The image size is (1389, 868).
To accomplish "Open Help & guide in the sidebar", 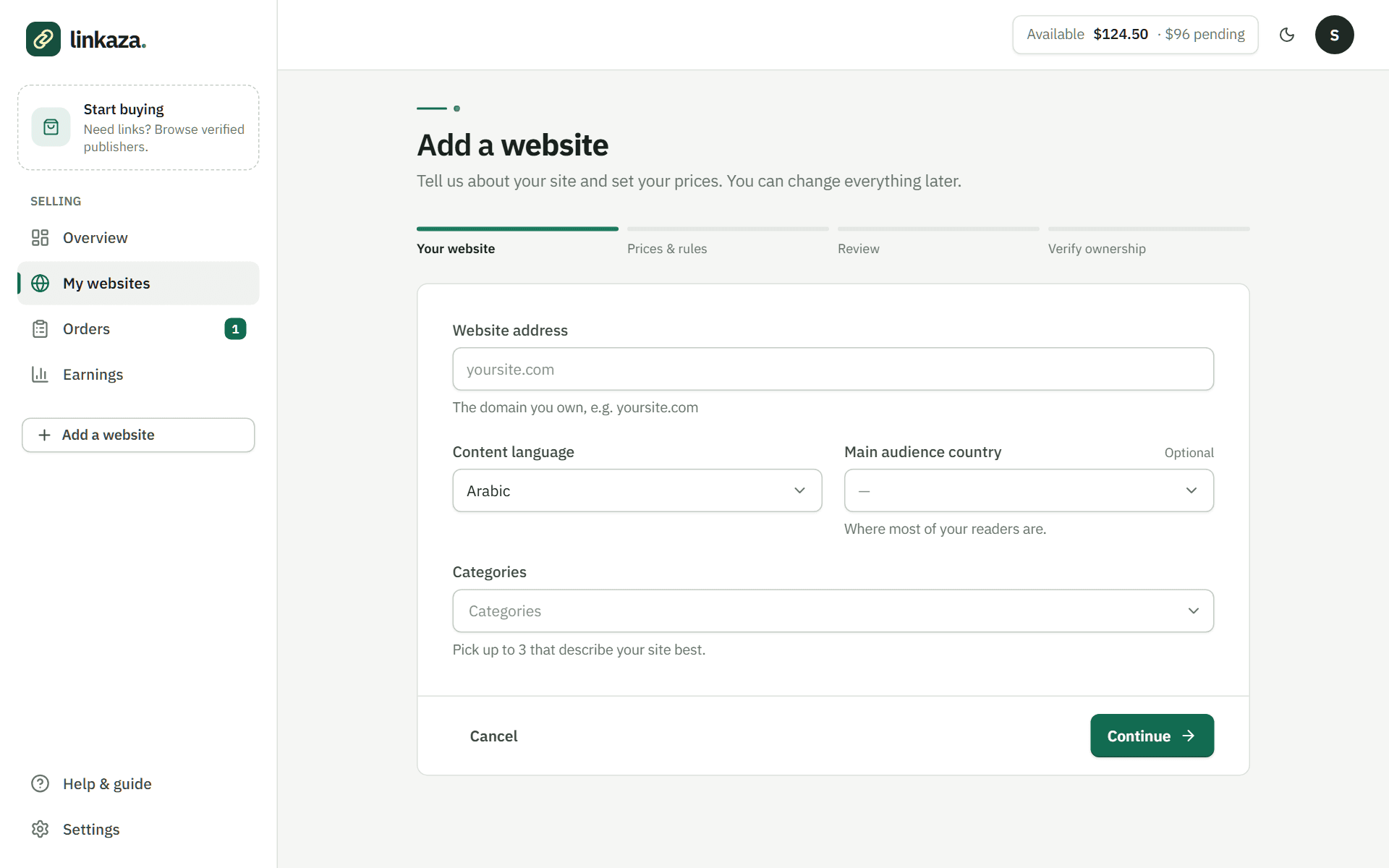I will pos(138,783).
